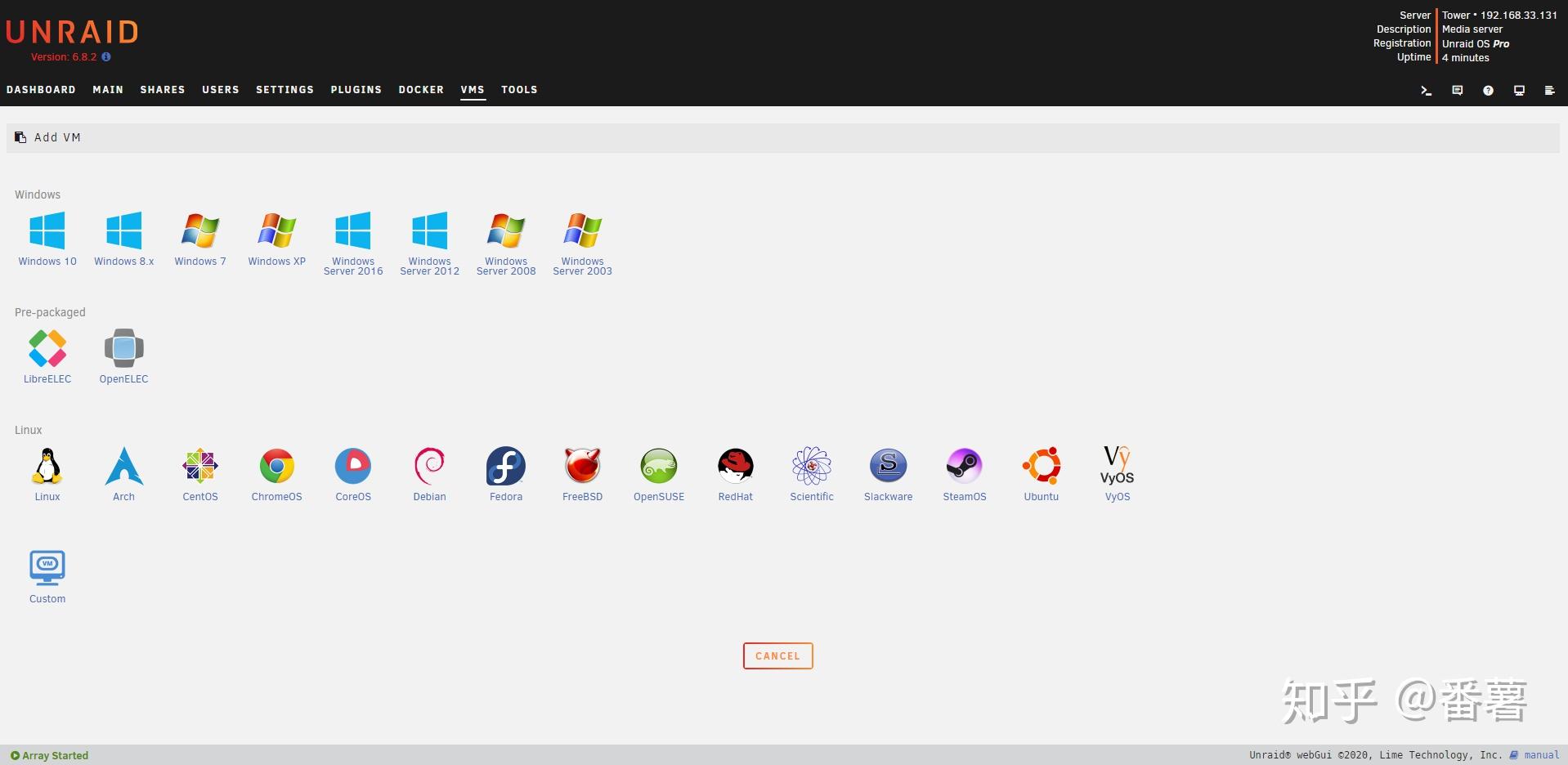The height and width of the screenshot is (765, 1568).
Task: Select the RedHat Linux template
Action: tap(735, 473)
